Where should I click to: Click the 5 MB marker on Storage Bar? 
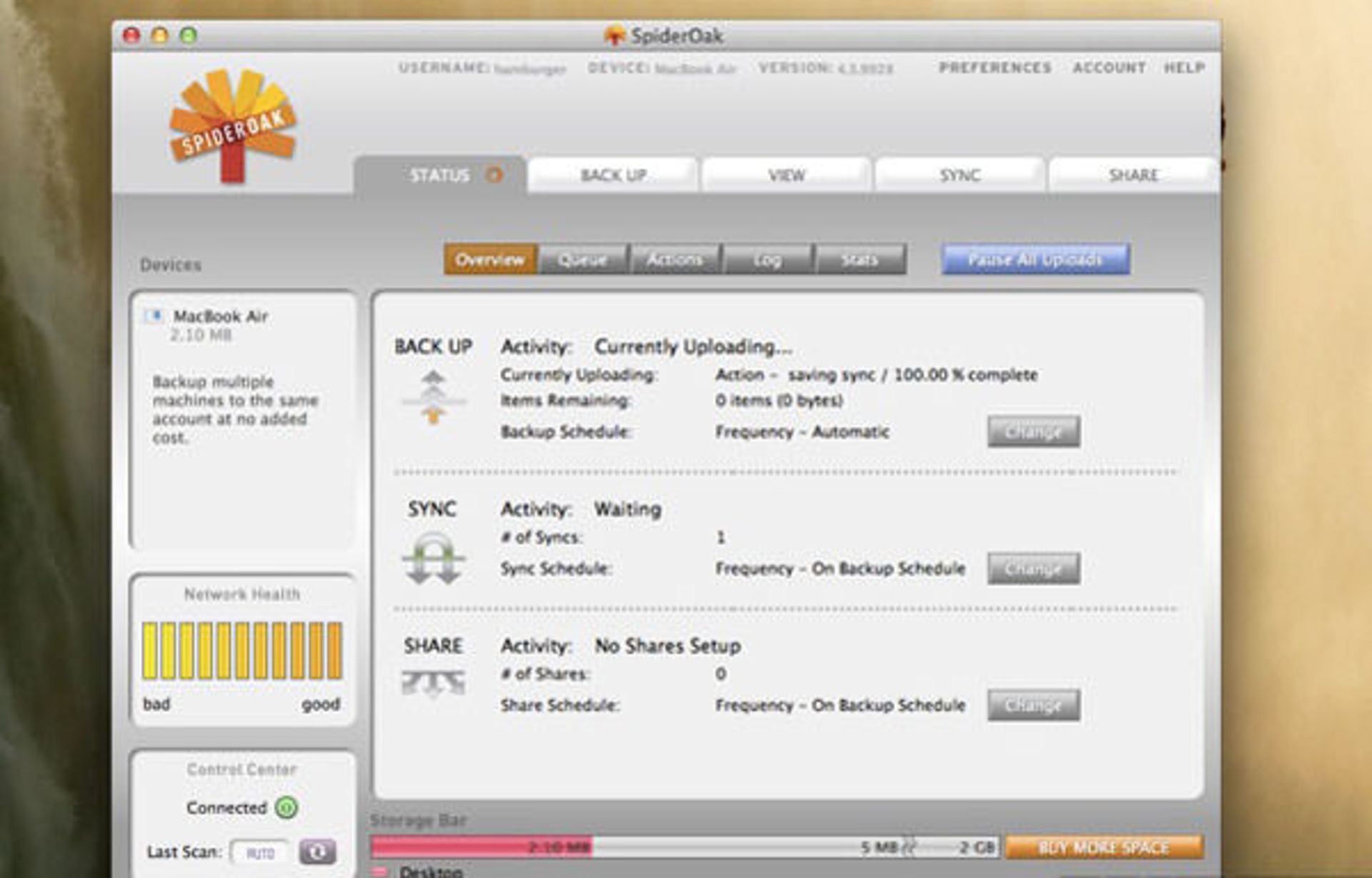tap(879, 847)
